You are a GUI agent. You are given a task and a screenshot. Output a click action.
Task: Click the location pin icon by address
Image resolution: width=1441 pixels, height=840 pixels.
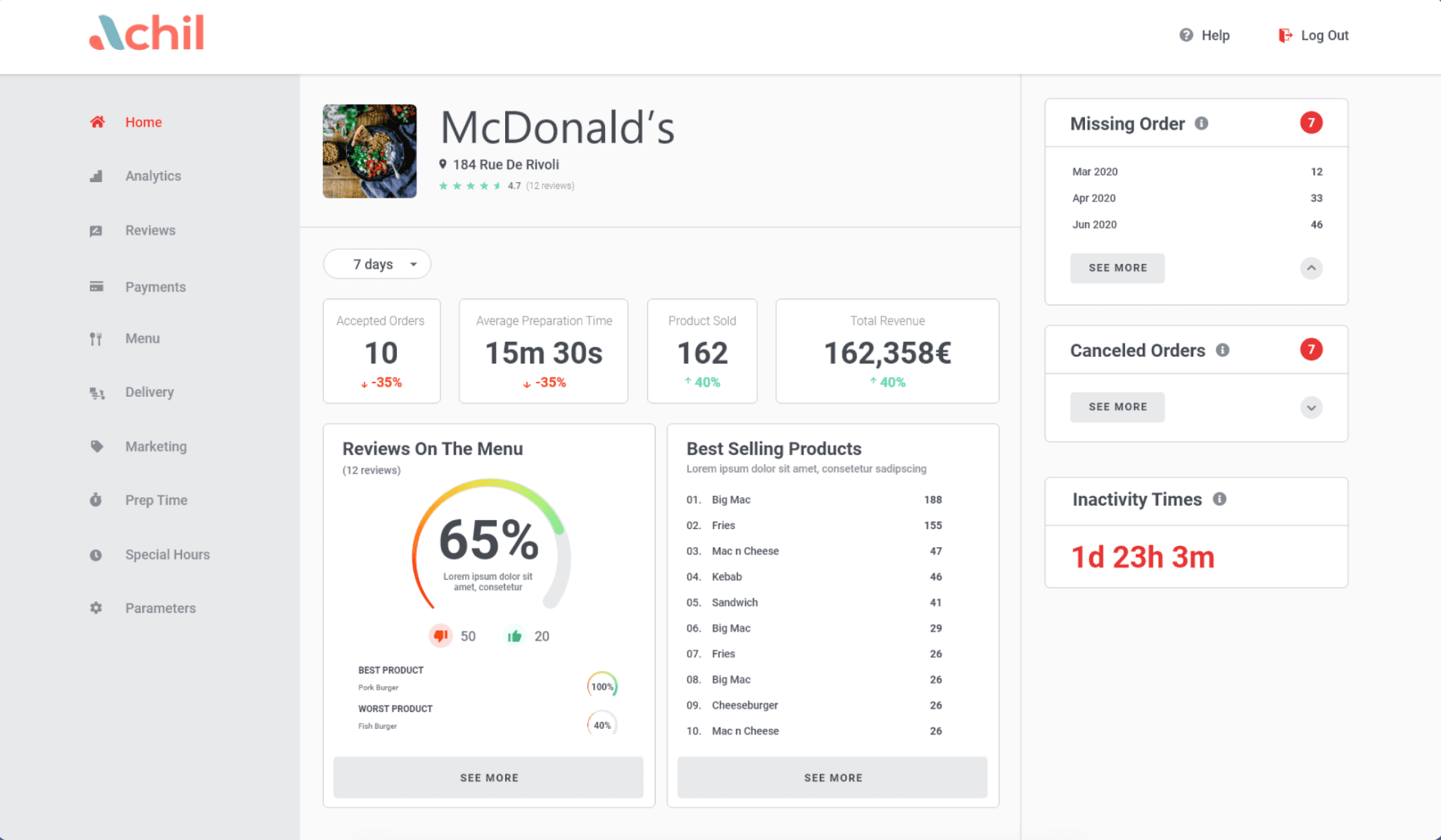coord(443,164)
